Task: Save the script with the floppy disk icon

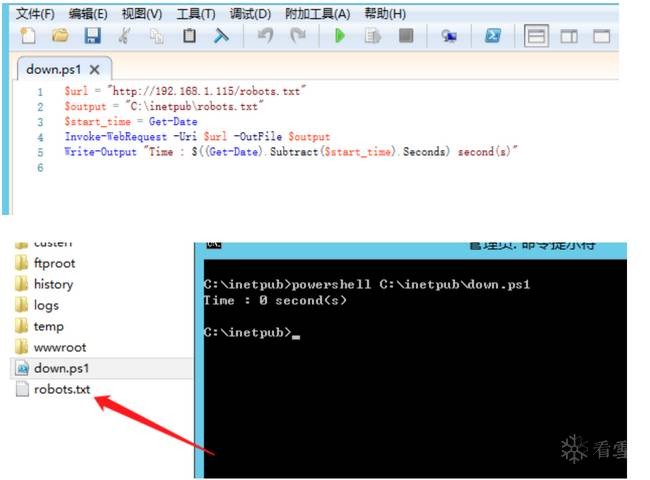Action: click(92, 37)
